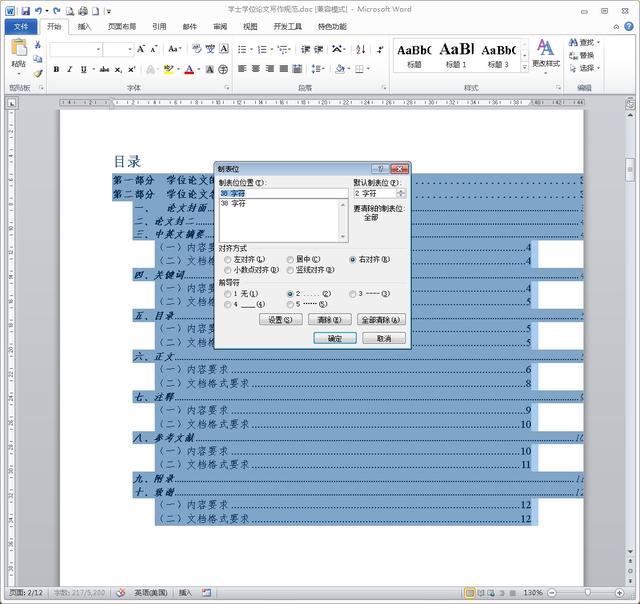Select leader option 5 middle dots
The image size is (640, 604).
290,304
